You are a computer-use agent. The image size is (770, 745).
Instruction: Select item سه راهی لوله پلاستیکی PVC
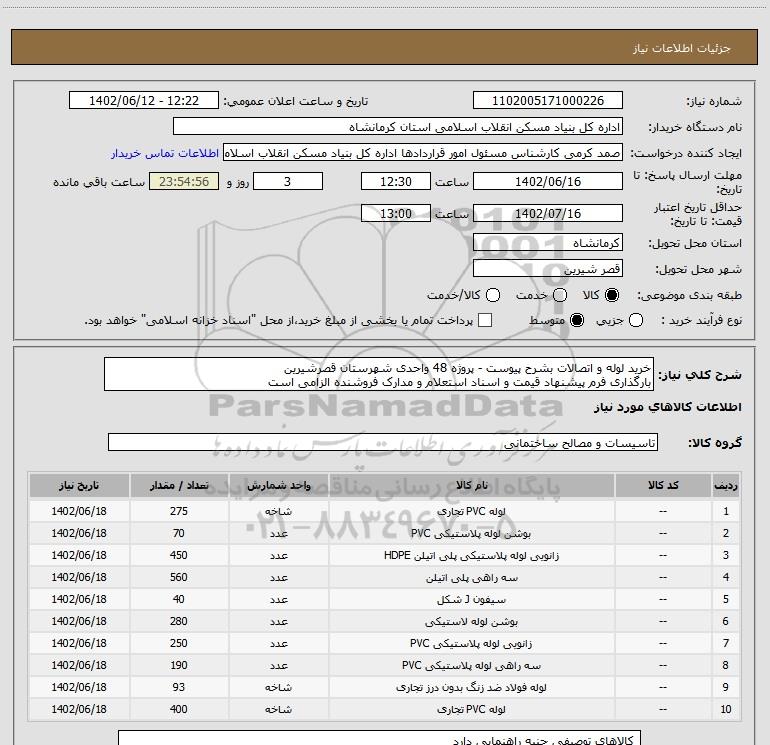point(471,665)
